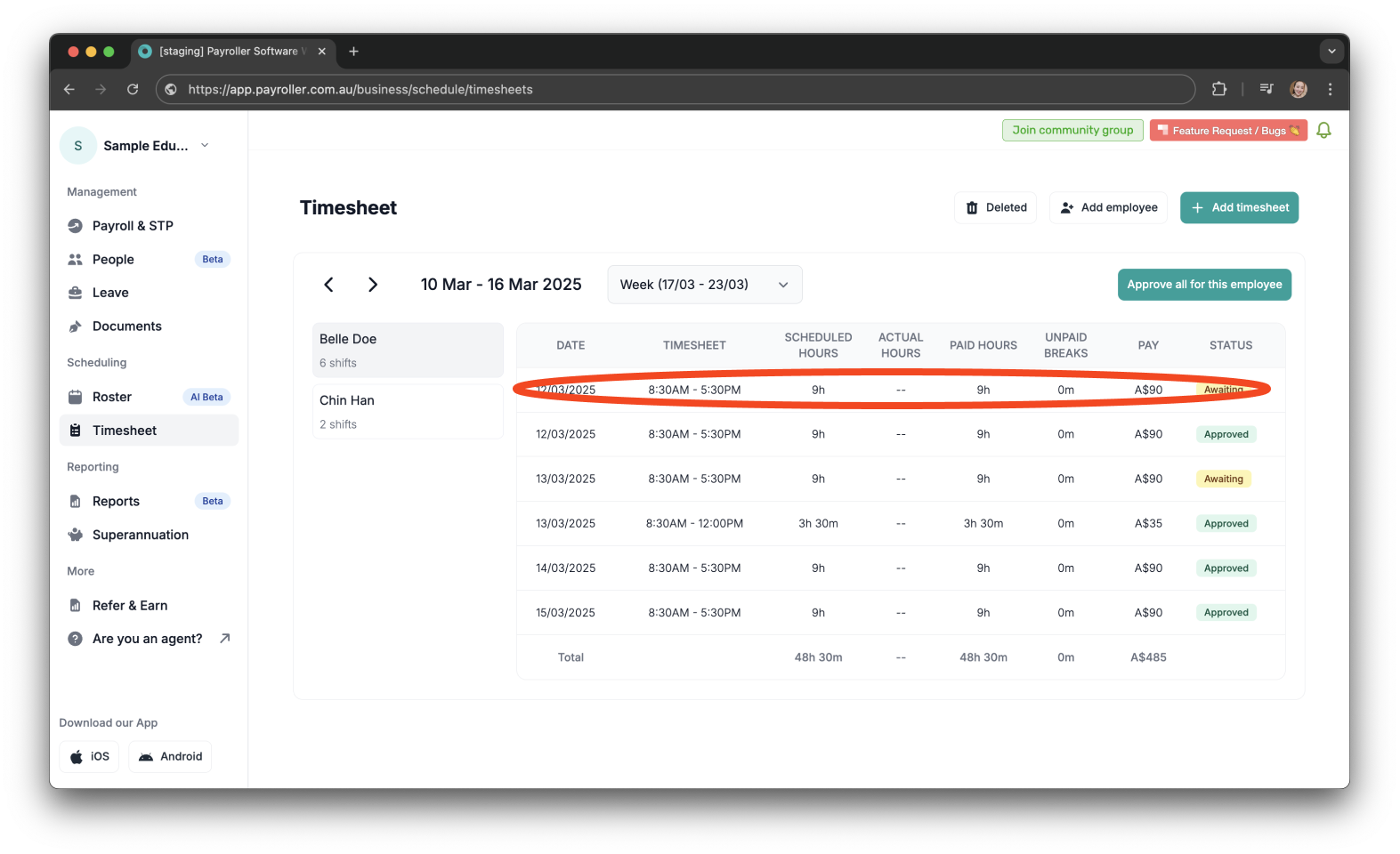View Deleted timesheets
Image resolution: width=1400 pixels, height=854 pixels.
996,207
